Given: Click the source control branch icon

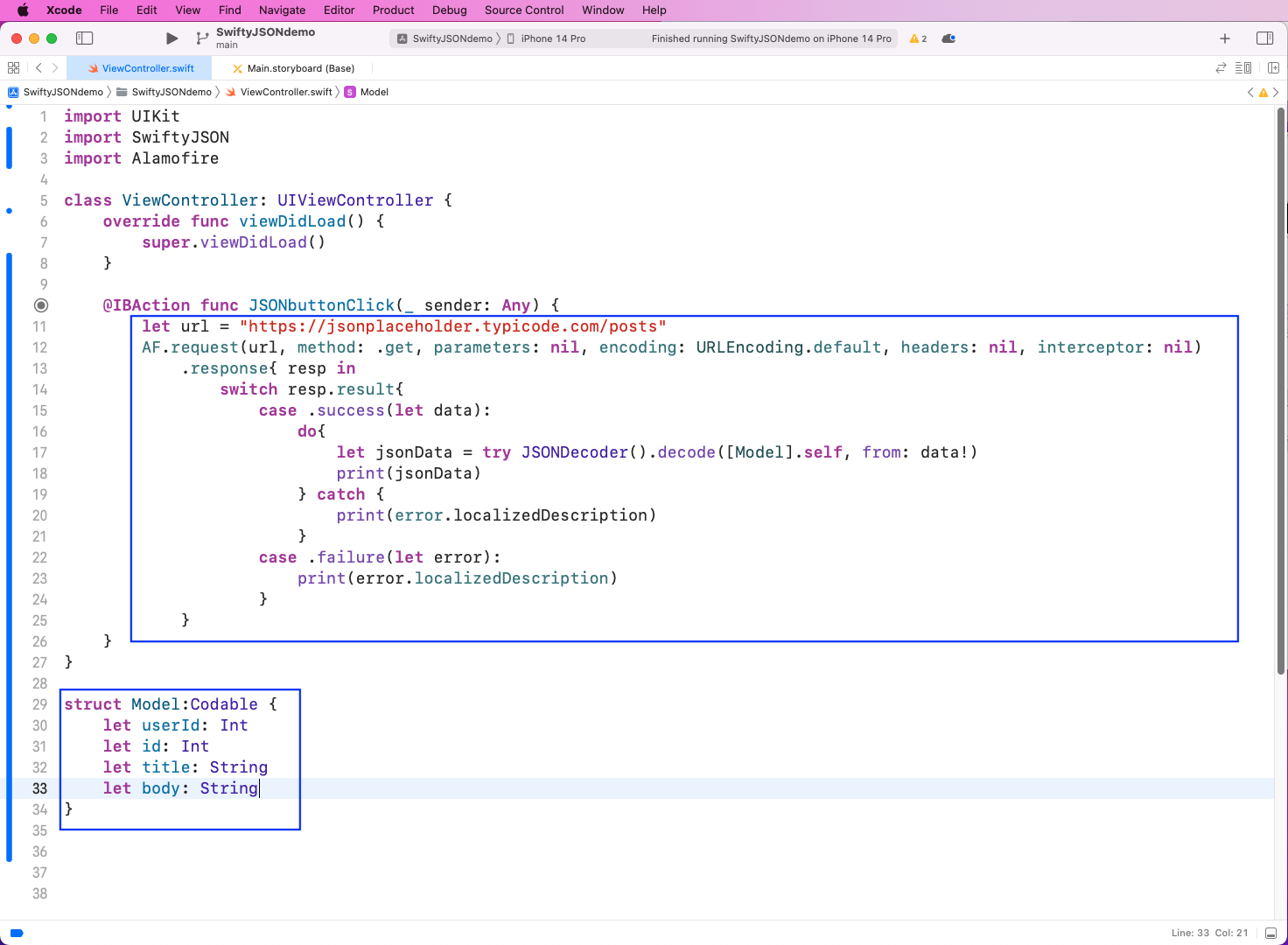Looking at the screenshot, I should pyautogui.click(x=202, y=38).
